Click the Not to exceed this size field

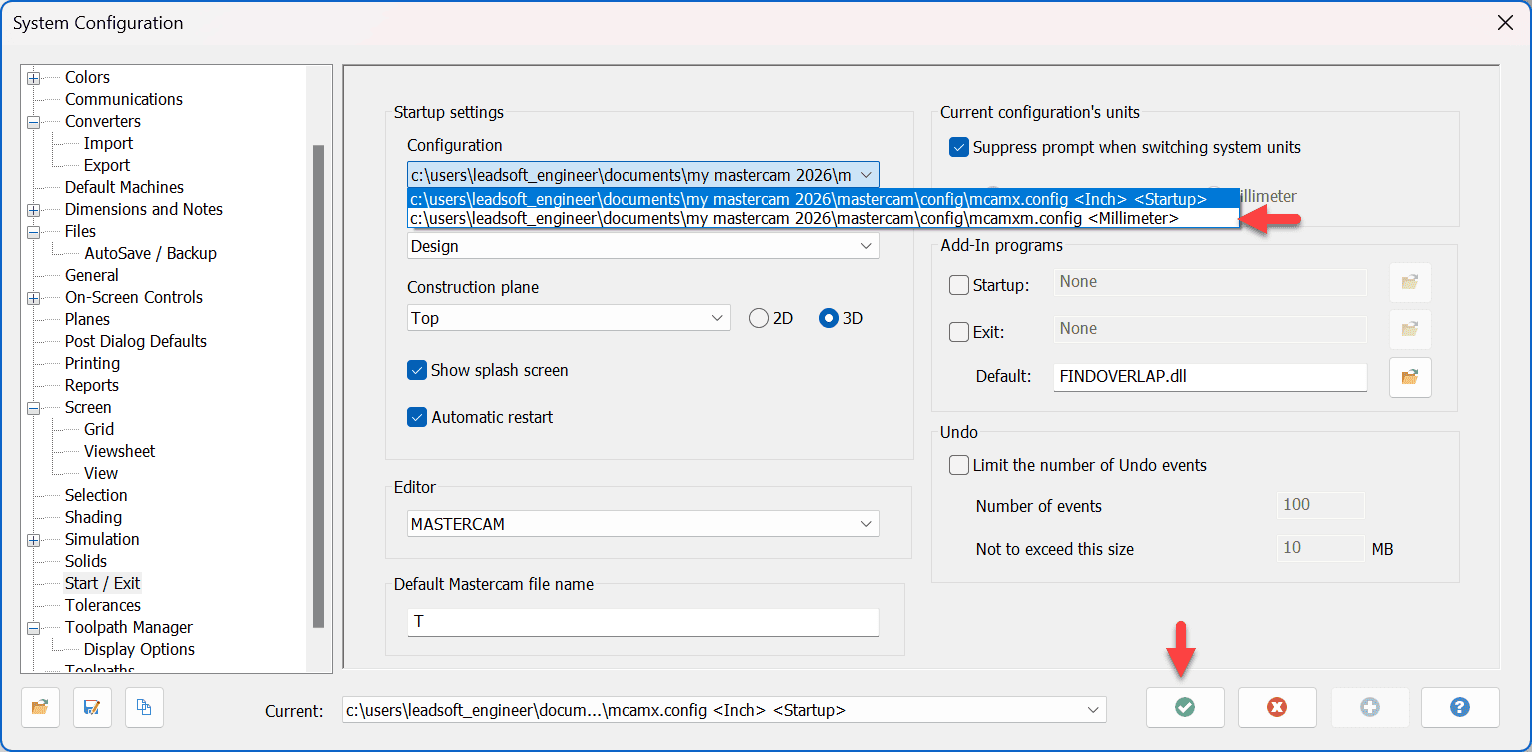pyautogui.click(x=1321, y=548)
